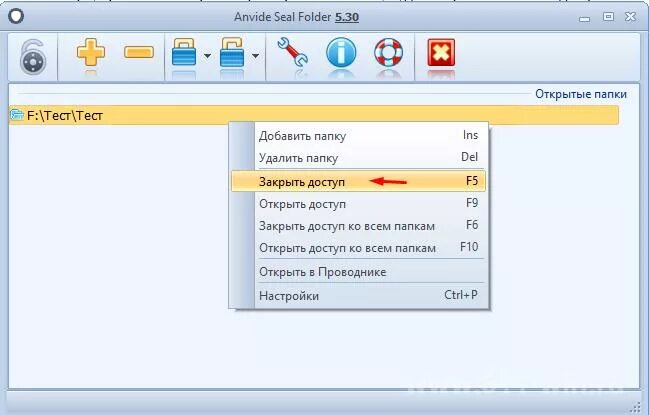Minimize the Anvide Seal Folder window
The image size is (649, 415).
[x=584, y=18]
